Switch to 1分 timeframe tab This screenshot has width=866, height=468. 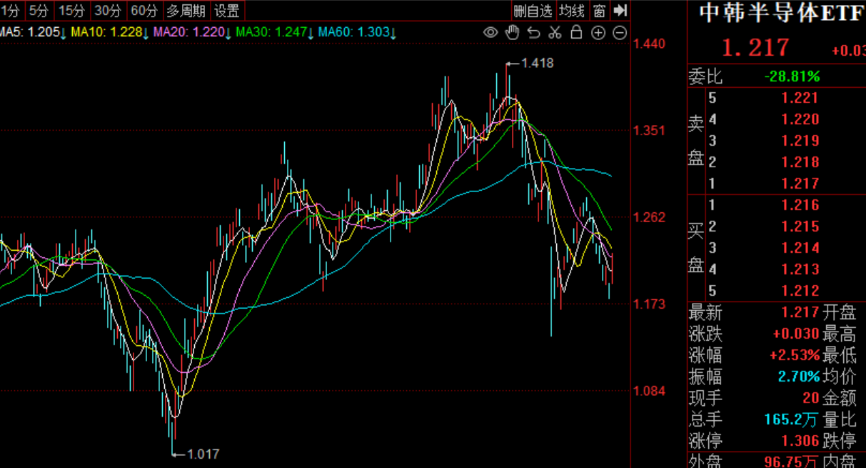click(11, 11)
